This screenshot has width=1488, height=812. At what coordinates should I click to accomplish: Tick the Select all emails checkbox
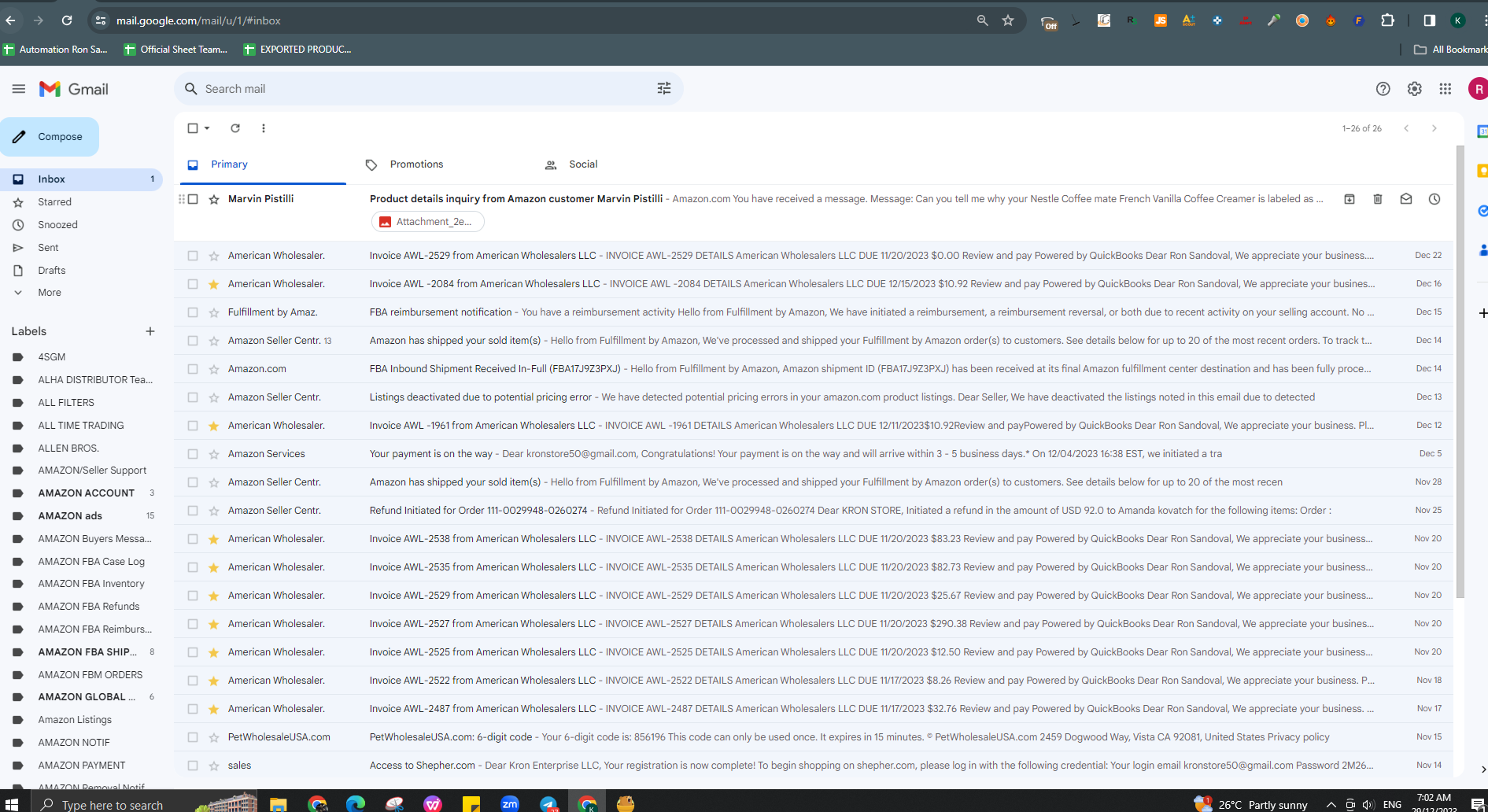[193, 128]
